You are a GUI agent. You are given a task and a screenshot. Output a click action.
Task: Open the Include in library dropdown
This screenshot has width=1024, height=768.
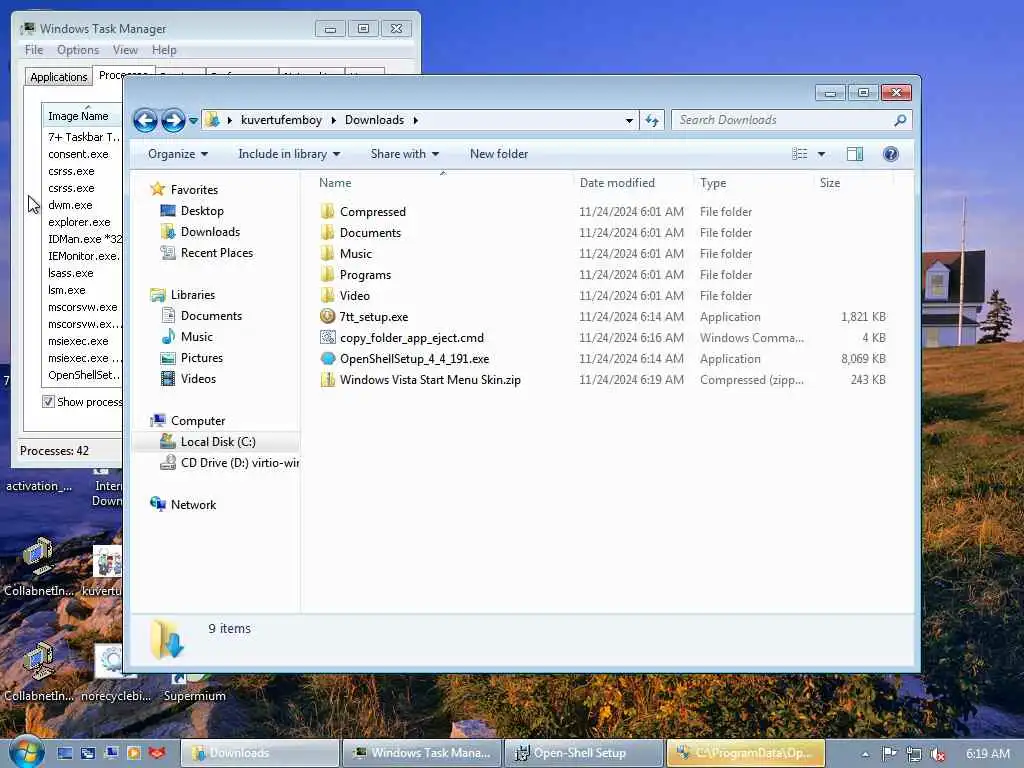289,154
